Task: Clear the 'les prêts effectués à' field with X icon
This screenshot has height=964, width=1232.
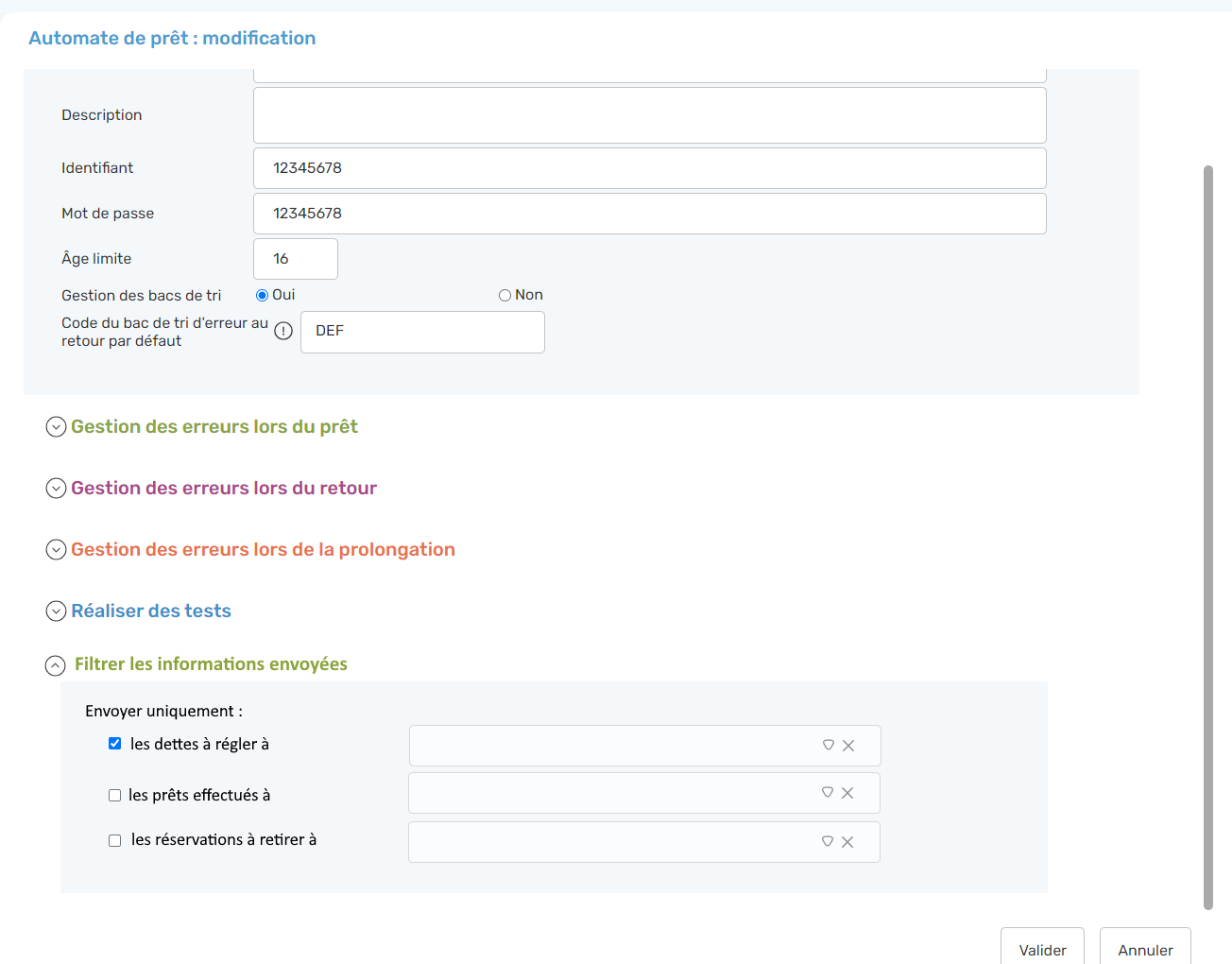Action: [x=847, y=793]
